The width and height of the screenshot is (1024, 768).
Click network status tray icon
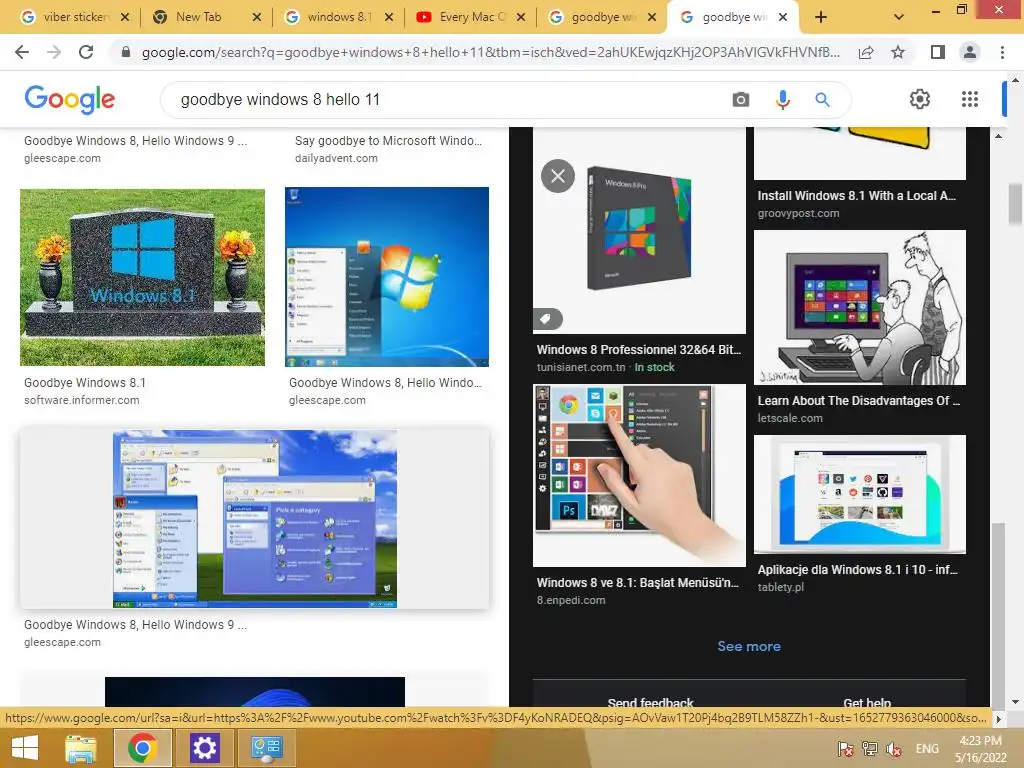tap(869, 748)
